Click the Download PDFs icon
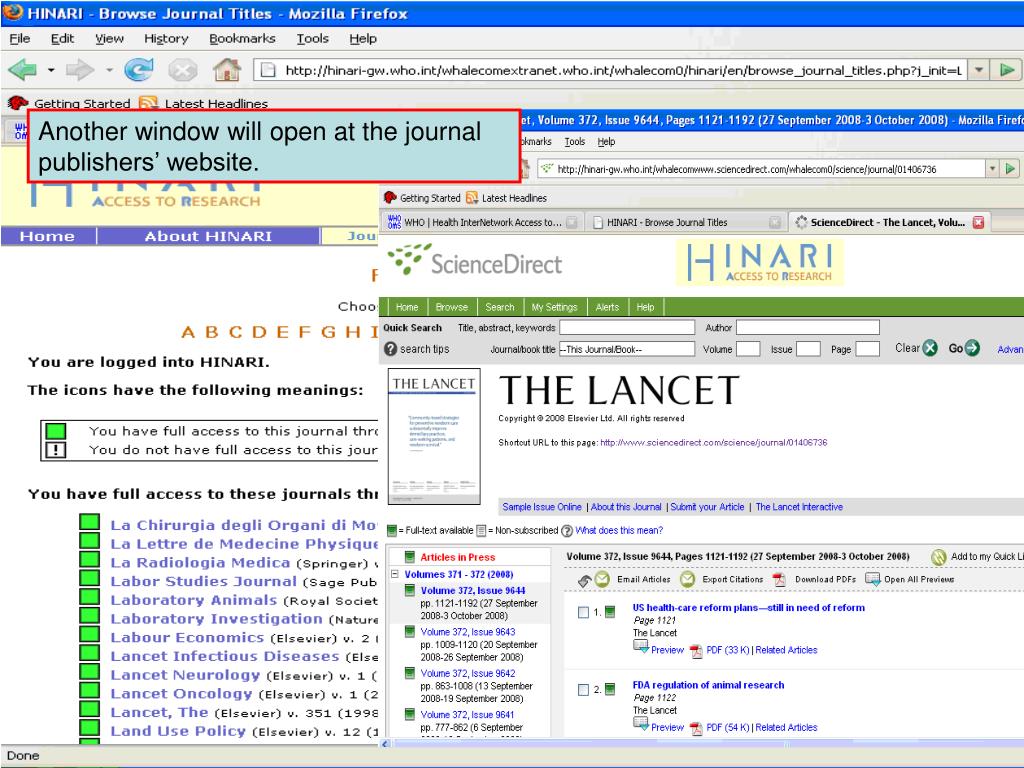Image resolution: width=1024 pixels, height=768 pixels. tap(778, 579)
